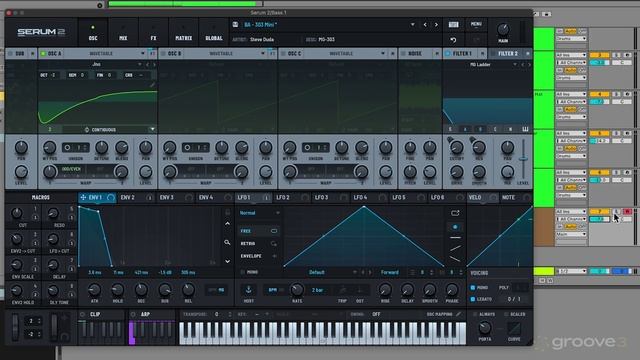Adjust the Filter CUTOFF knob
640x360 pixels.
(x=456, y=147)
